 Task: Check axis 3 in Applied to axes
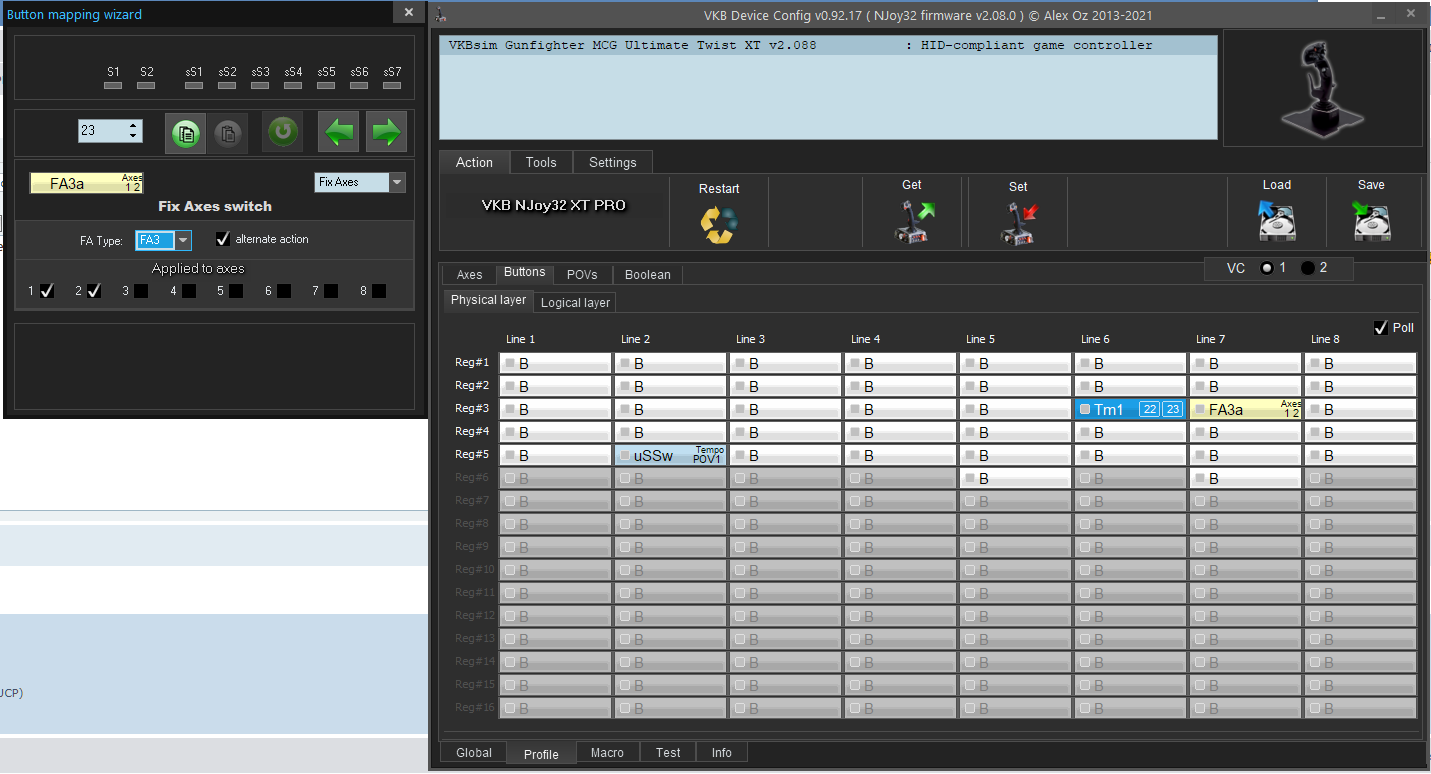141,291
